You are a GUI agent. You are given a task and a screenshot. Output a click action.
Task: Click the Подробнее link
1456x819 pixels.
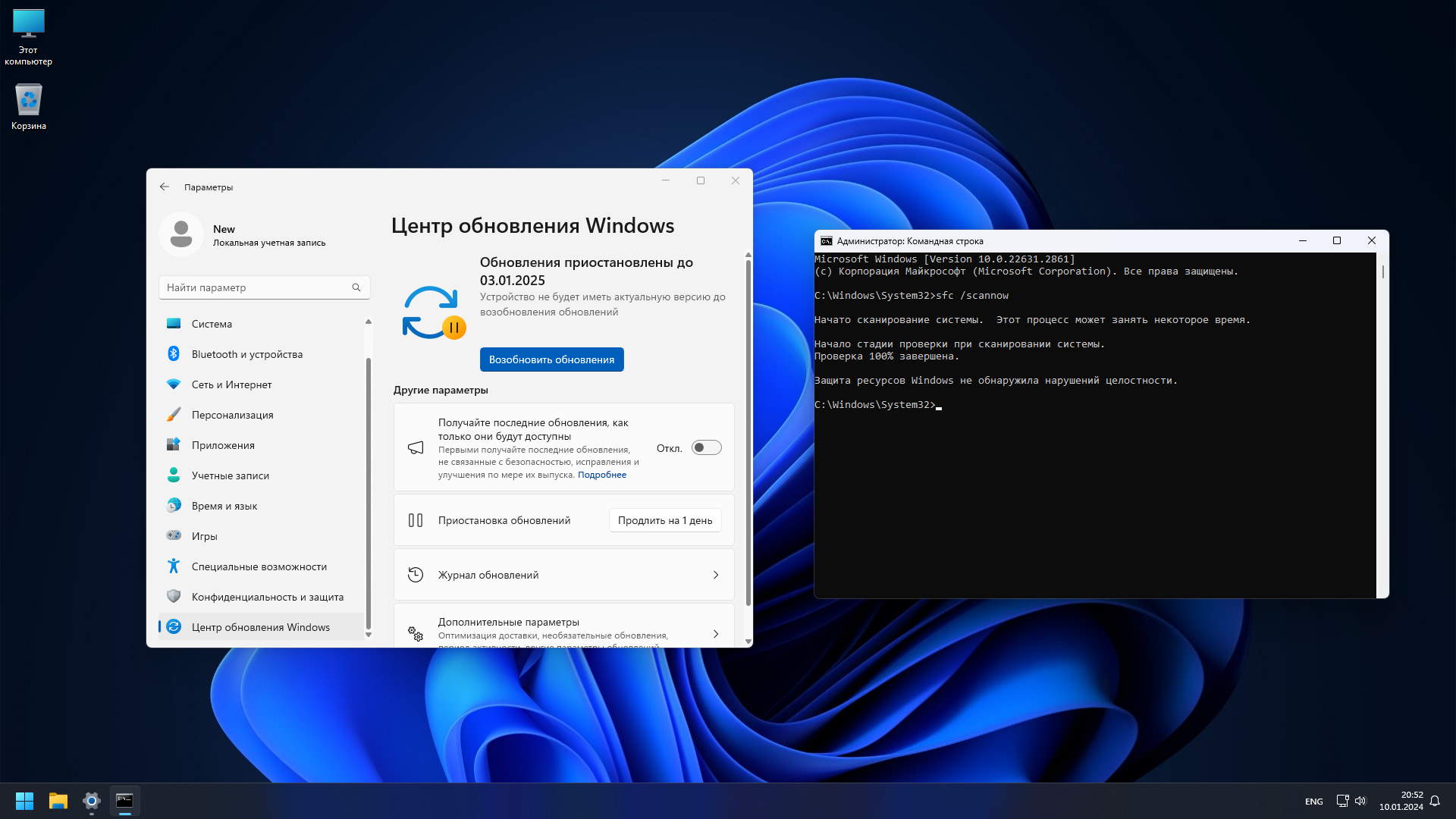tap(601, 475)
